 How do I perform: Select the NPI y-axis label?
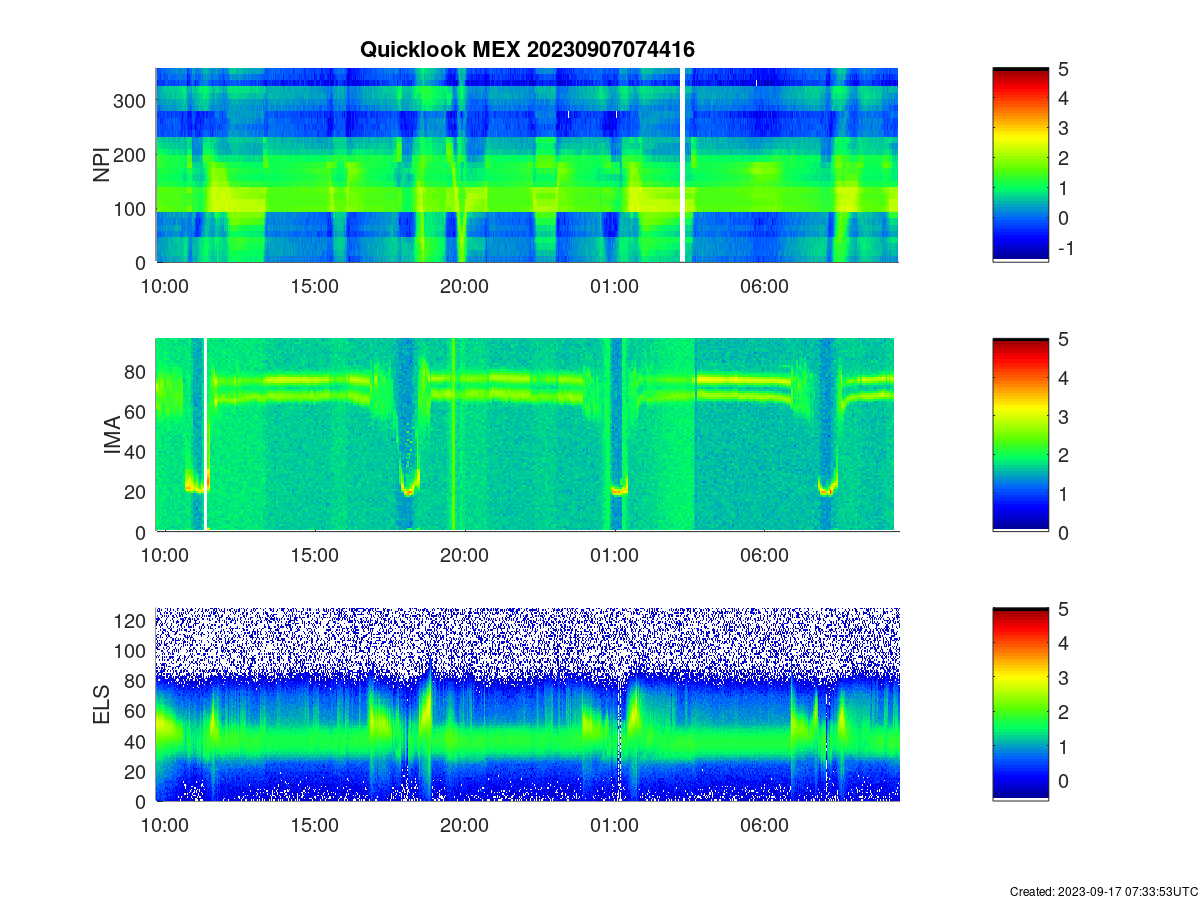point(101,165)
